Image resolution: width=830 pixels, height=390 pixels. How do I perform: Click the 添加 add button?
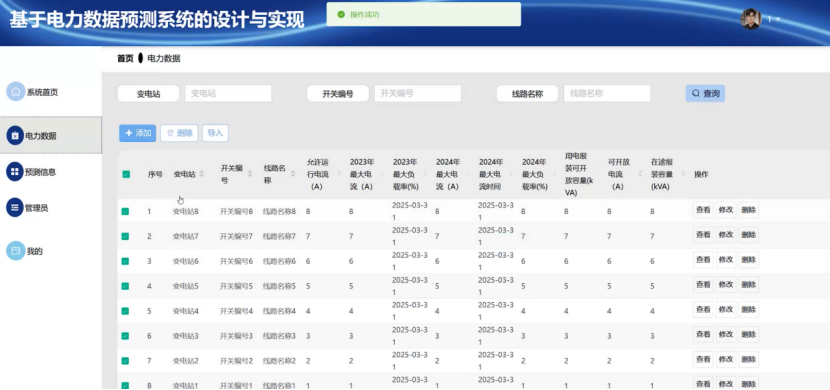click(x=138, y=133)
